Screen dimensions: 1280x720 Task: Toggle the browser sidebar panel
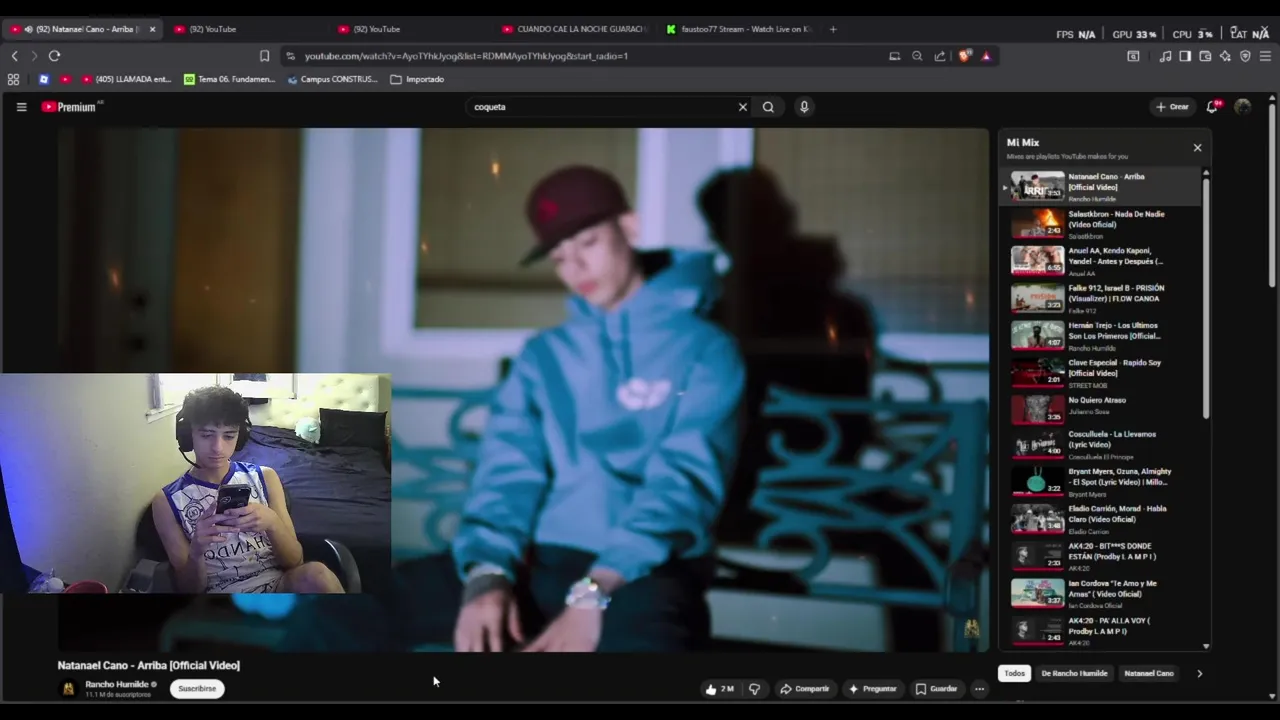coord(1185,56)
